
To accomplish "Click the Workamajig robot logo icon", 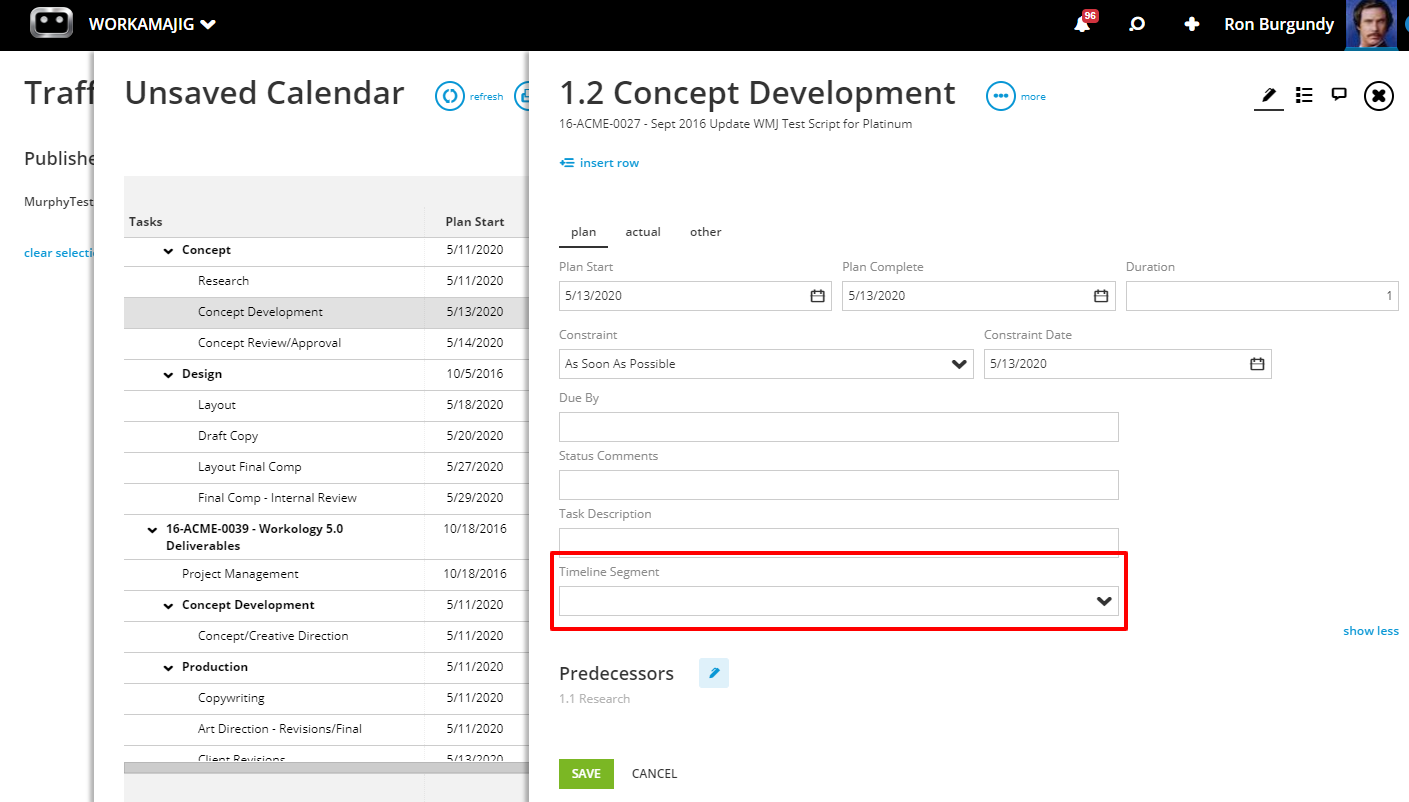I will tap(51, 24).
